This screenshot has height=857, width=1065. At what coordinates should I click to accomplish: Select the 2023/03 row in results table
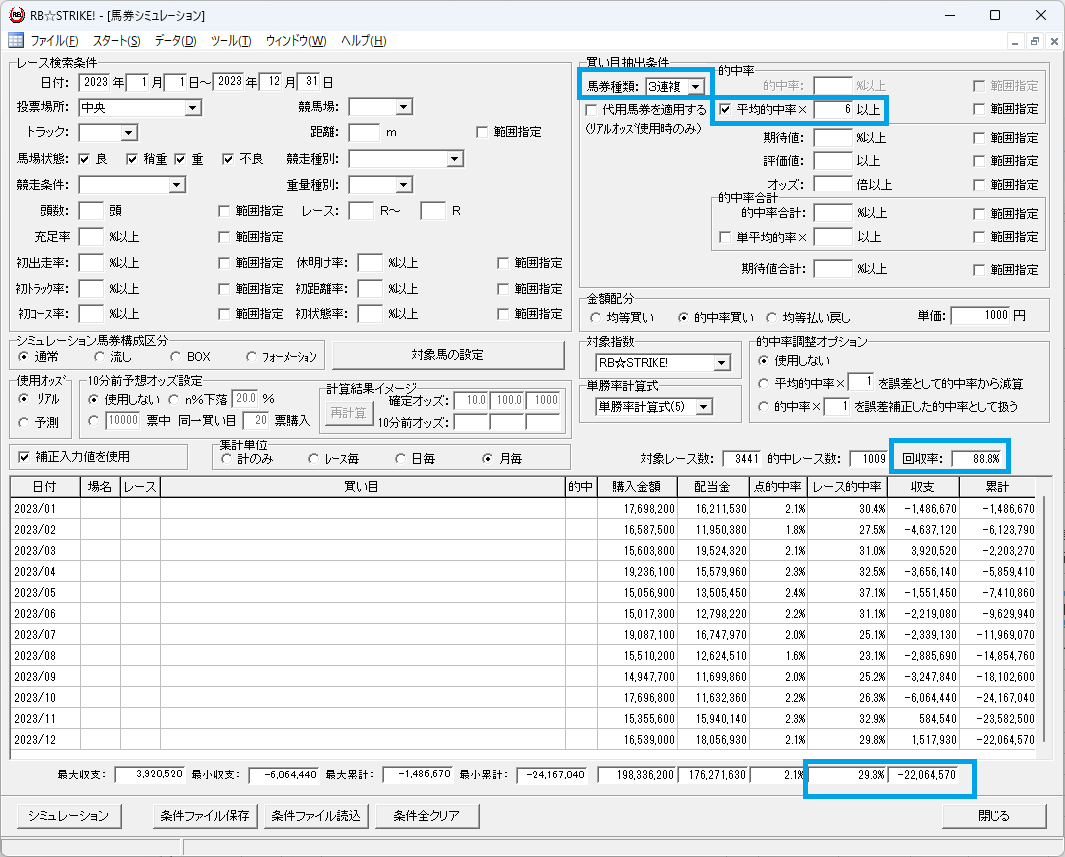pyautogui.click(x=523, y=551)
